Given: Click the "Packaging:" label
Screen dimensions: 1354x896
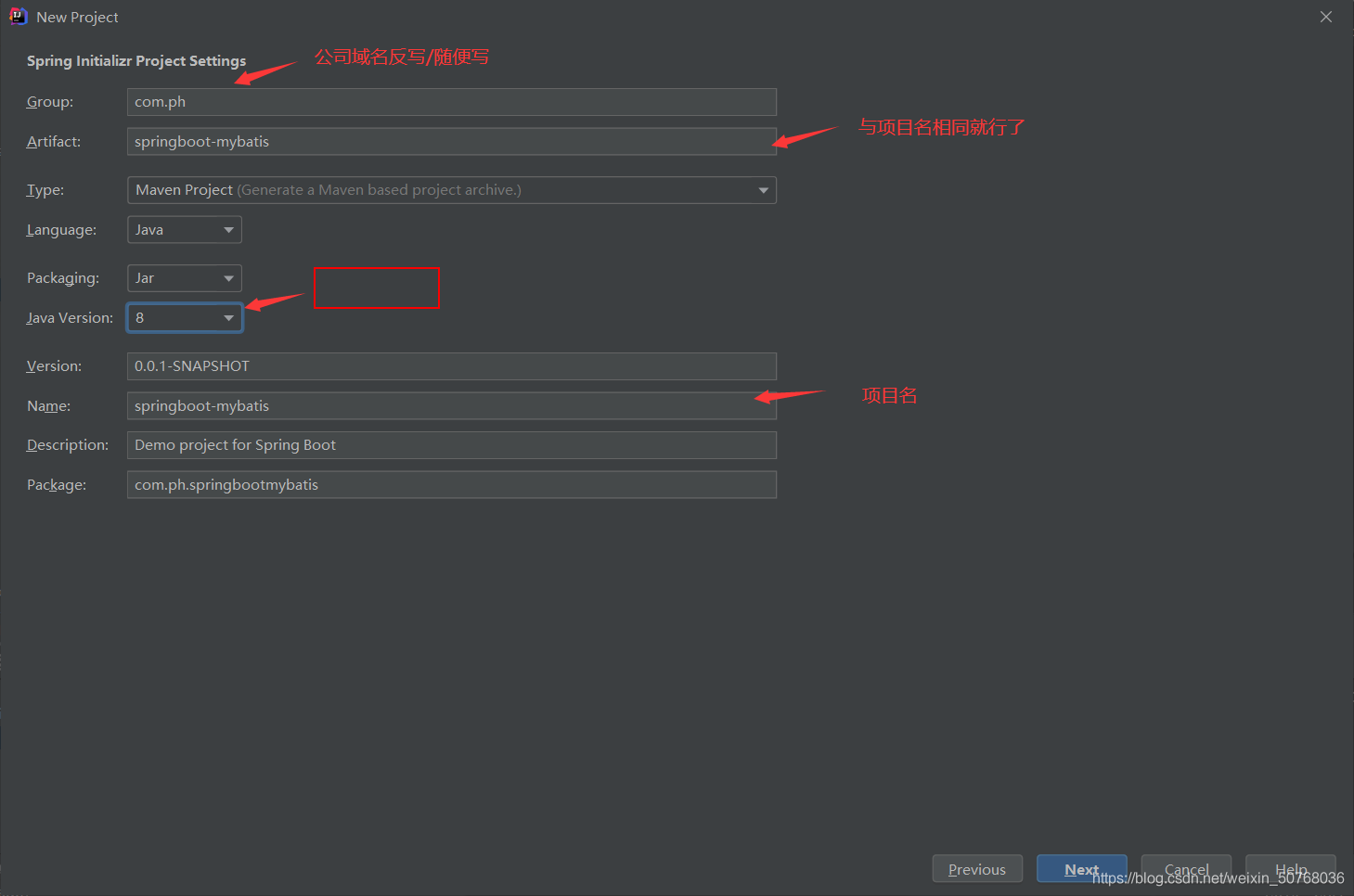Looking at the screenshot, I should click(x=63, y=278).
